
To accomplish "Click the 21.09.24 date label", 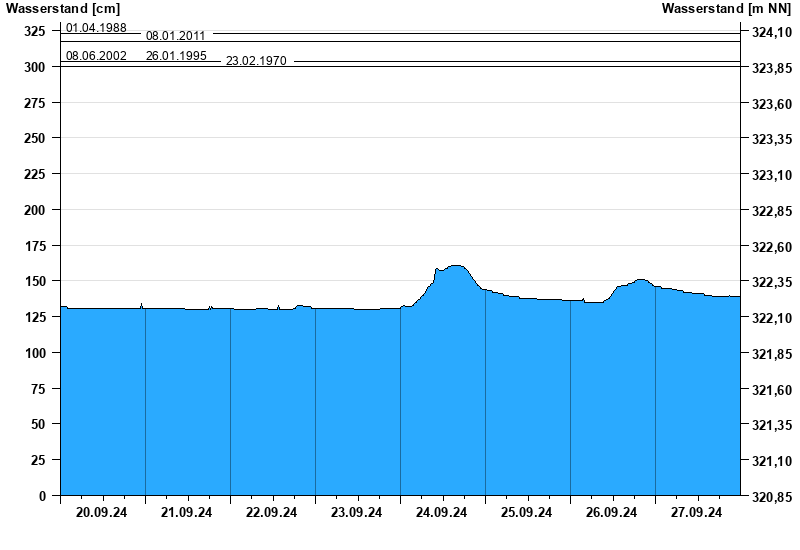I will (x=187, y=513).
